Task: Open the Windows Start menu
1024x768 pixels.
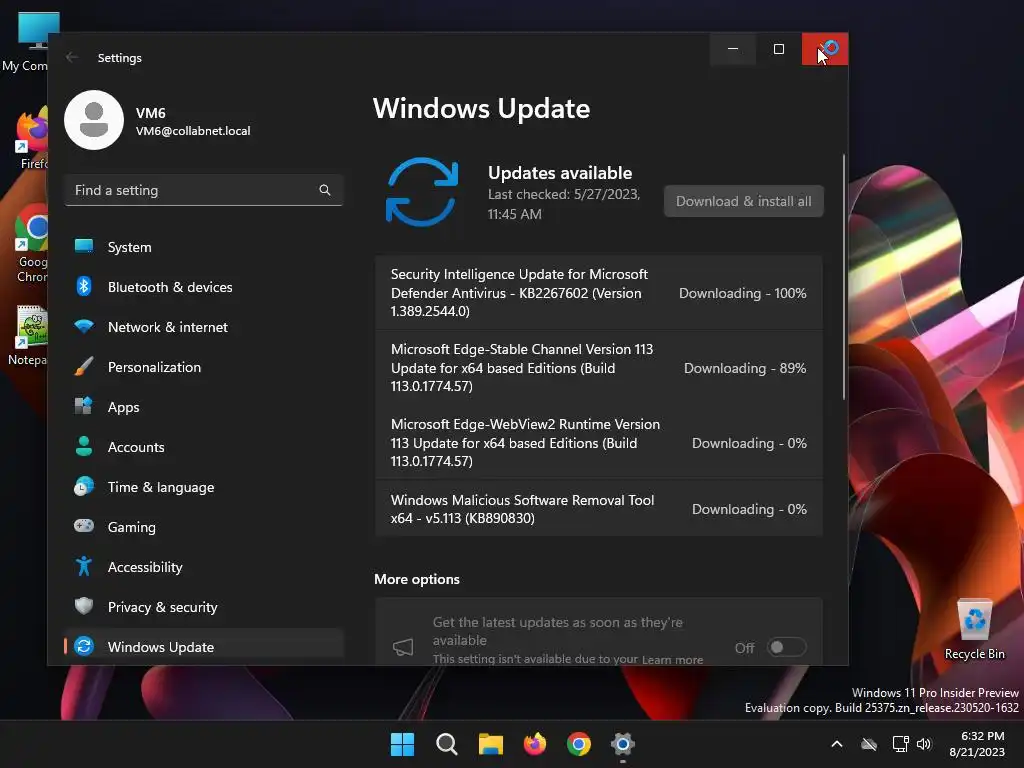Action: coord(402,744)
